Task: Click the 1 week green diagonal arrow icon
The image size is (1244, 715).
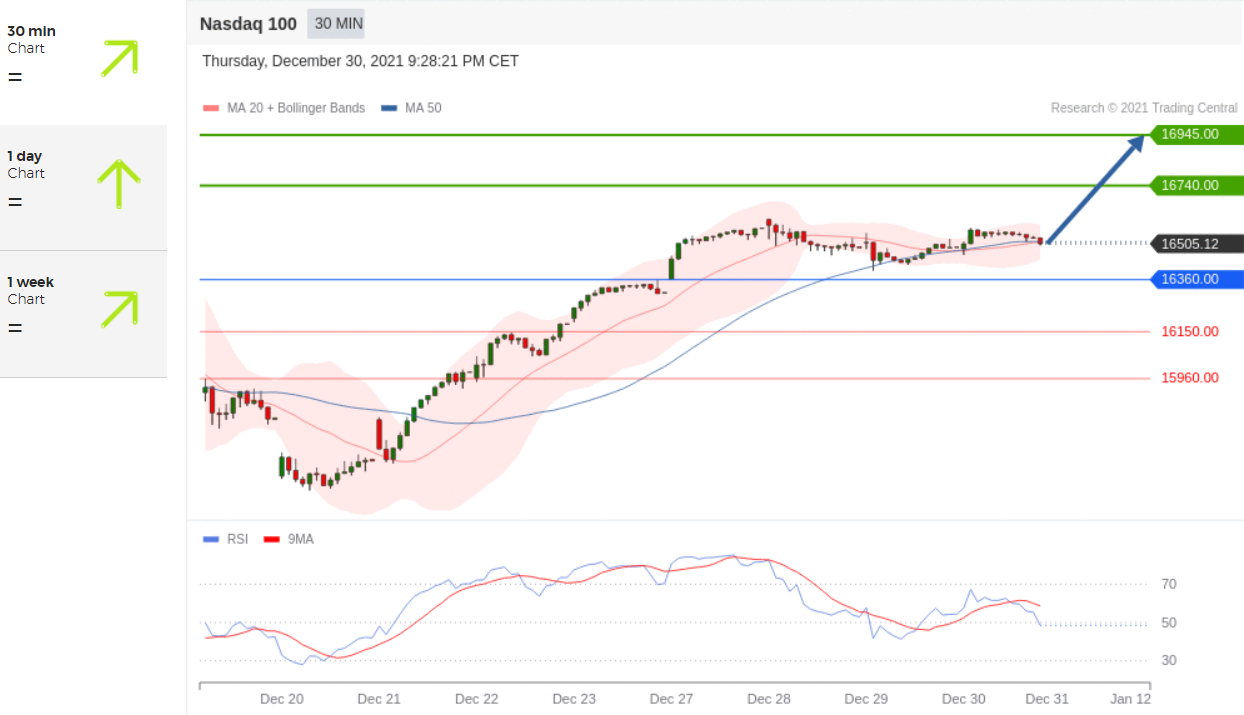Action: (118, 309)
